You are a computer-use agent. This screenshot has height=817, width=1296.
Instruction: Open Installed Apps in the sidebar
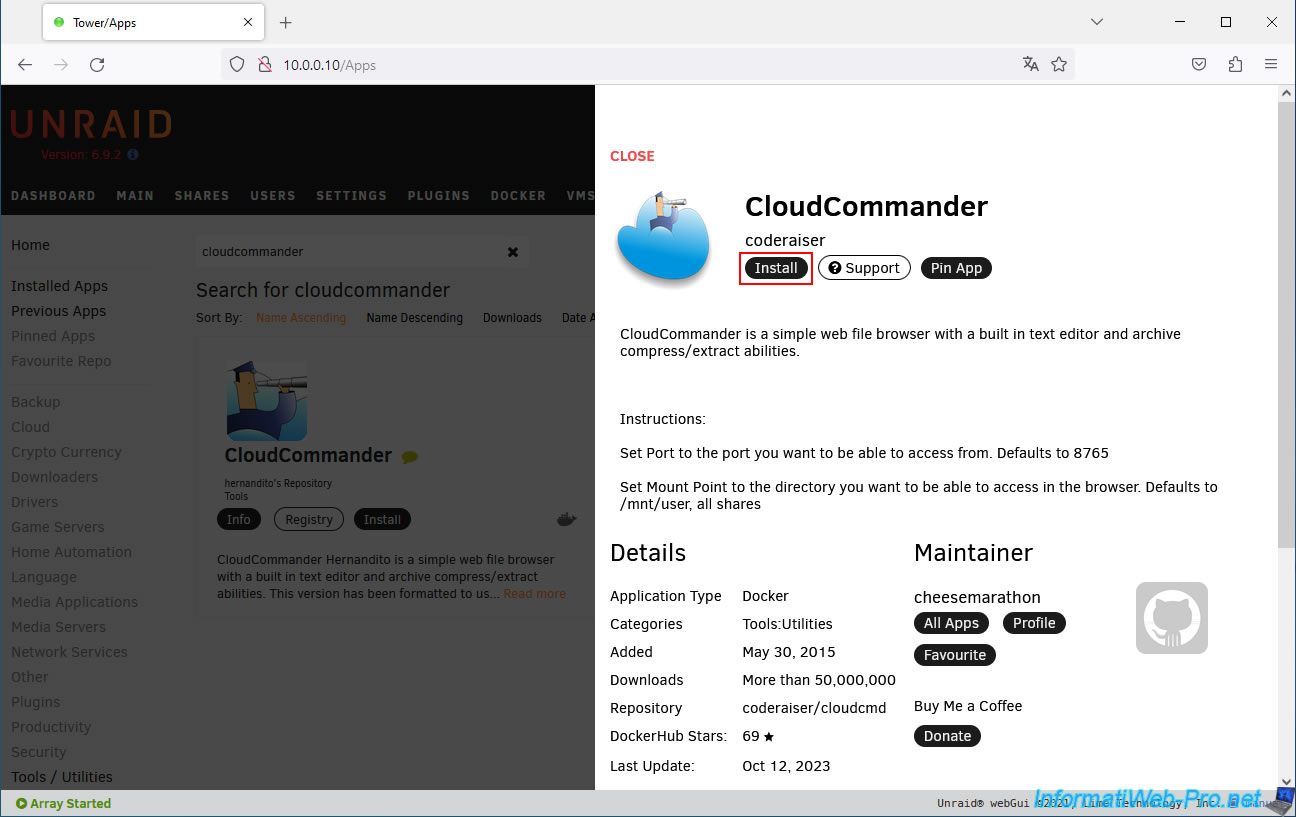(59, 286)
